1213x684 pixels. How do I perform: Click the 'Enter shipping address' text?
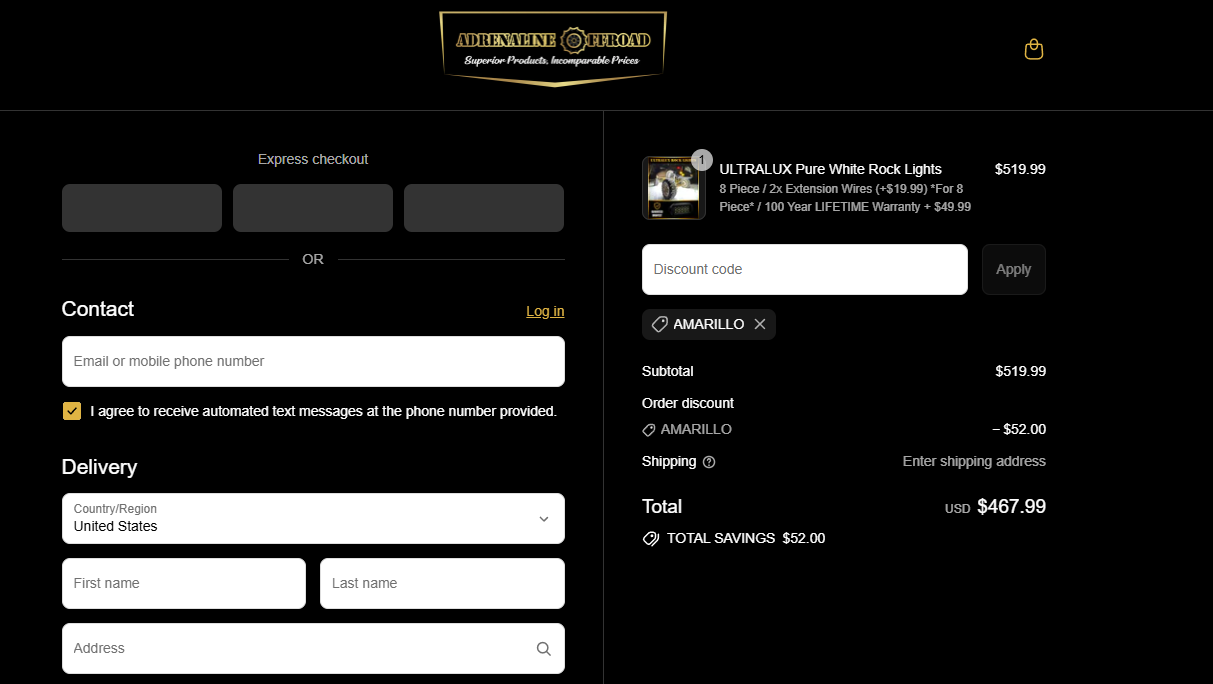coord(974,461)
